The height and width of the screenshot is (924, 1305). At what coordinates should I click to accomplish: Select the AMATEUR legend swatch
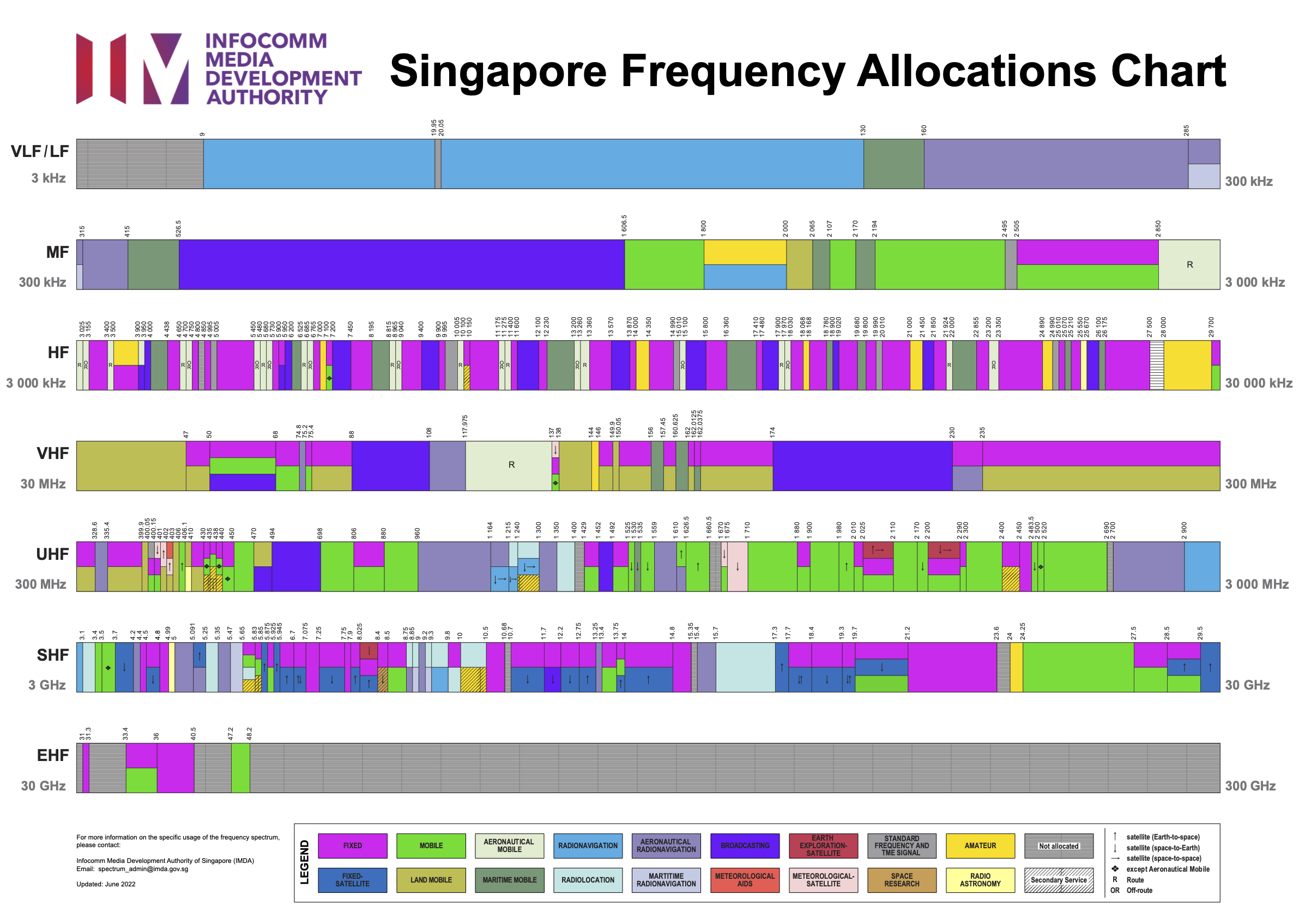click(x=980, y=846)
